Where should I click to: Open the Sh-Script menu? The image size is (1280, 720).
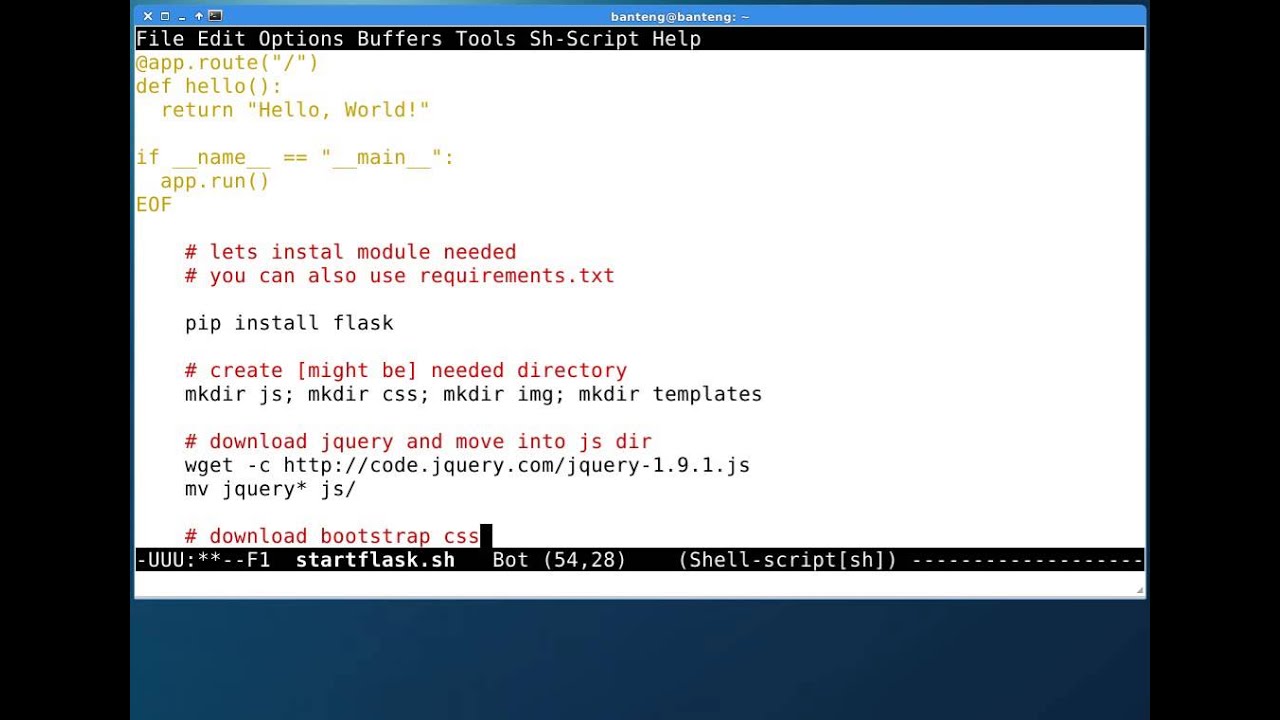point(584,39)
